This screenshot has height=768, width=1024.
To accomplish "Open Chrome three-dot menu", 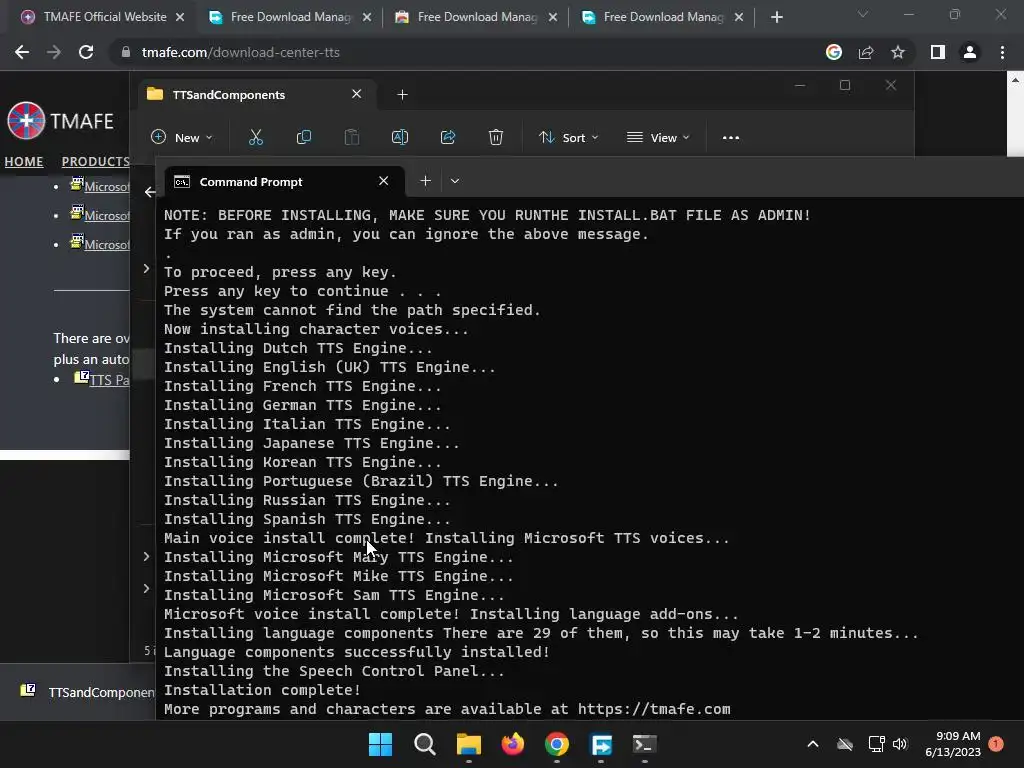I will click(1002, 52).
